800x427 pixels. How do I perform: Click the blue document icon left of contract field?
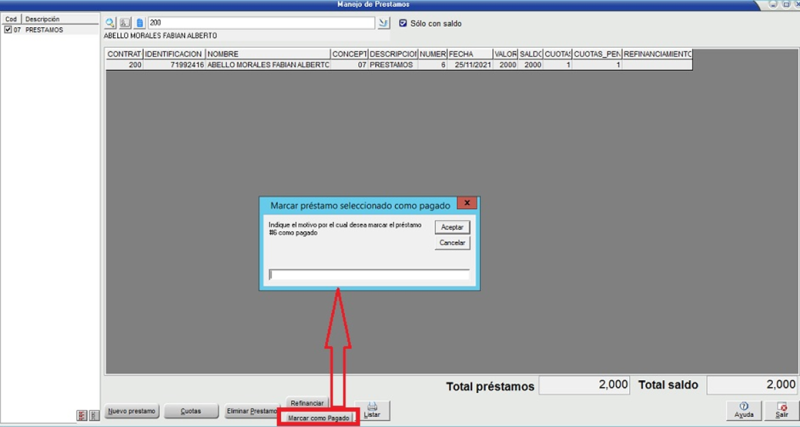click(x=140, y=22)
